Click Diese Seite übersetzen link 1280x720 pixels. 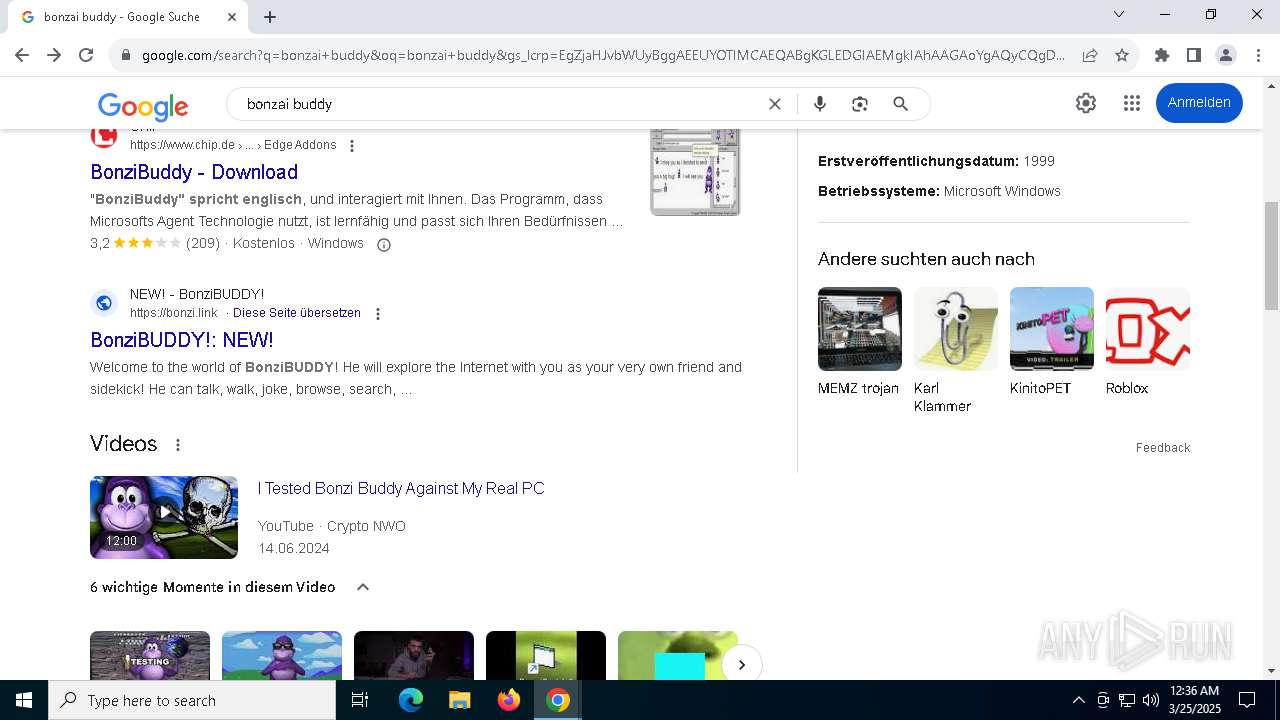point(297,313)
